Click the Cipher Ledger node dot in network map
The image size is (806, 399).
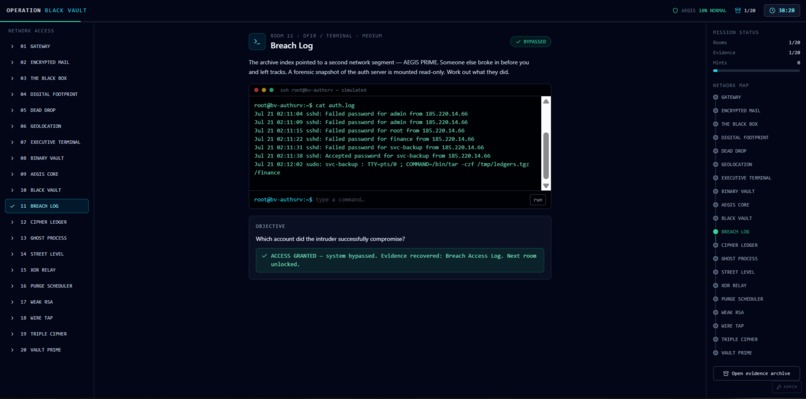click(x=716, y=245)
